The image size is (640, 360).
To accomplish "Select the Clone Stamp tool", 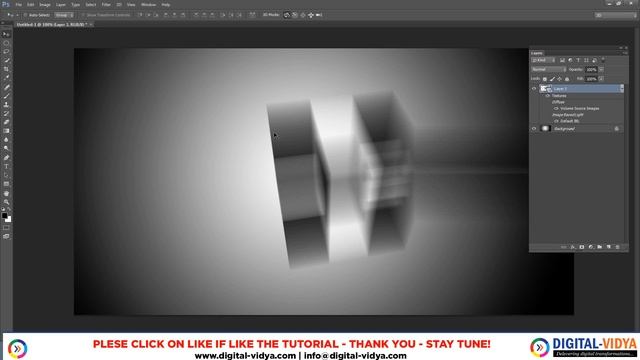I will tap(6, 104).
